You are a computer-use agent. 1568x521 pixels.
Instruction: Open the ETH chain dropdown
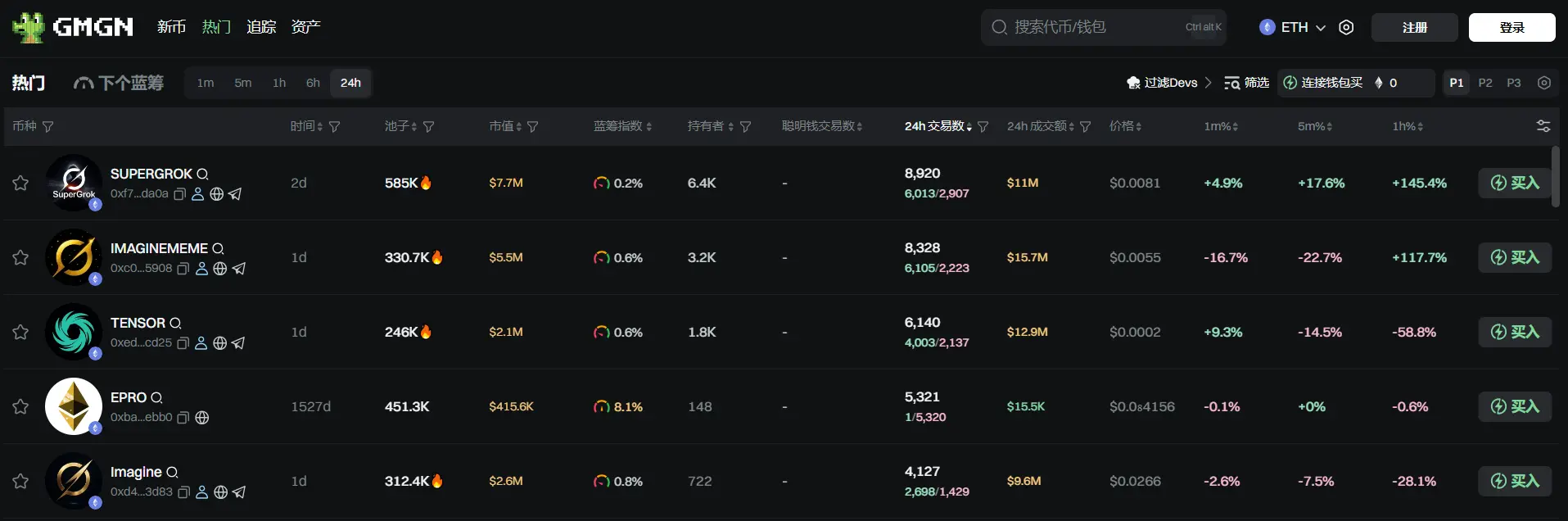tap(1293, 27)
